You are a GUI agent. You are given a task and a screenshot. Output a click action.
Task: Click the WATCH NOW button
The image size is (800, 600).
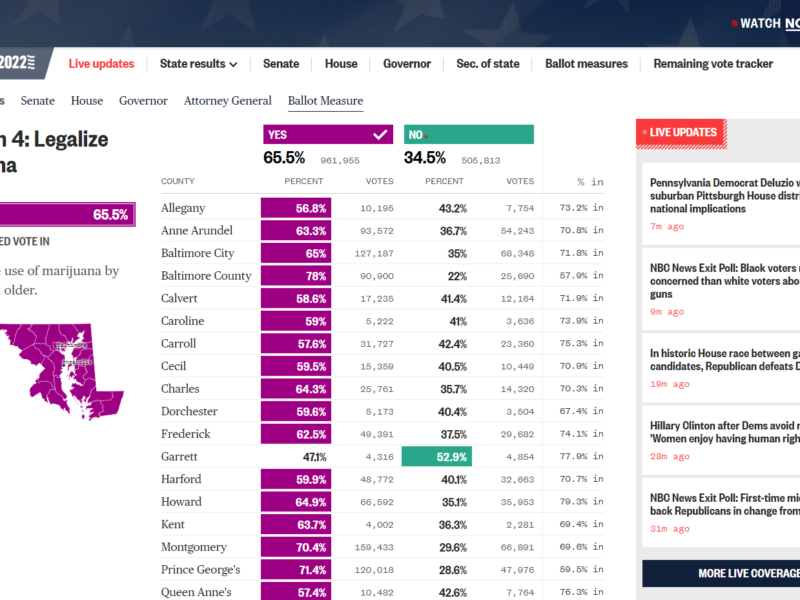tap(770, 23)
